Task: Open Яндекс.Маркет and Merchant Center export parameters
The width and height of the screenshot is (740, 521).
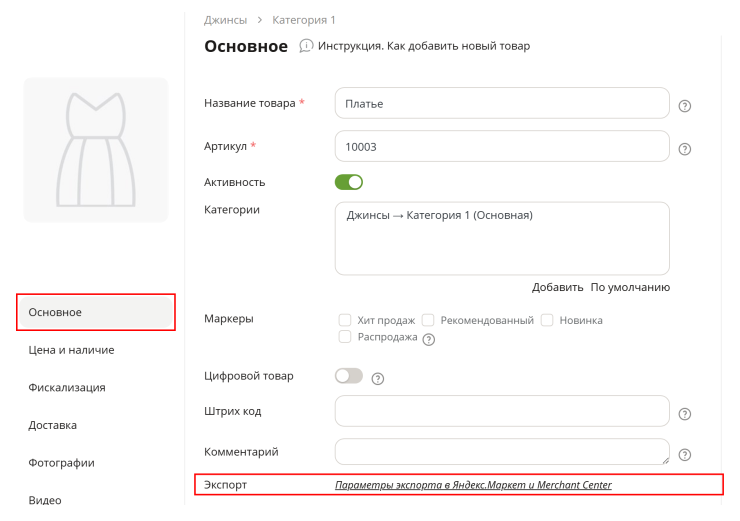Action: click(473, 485)
